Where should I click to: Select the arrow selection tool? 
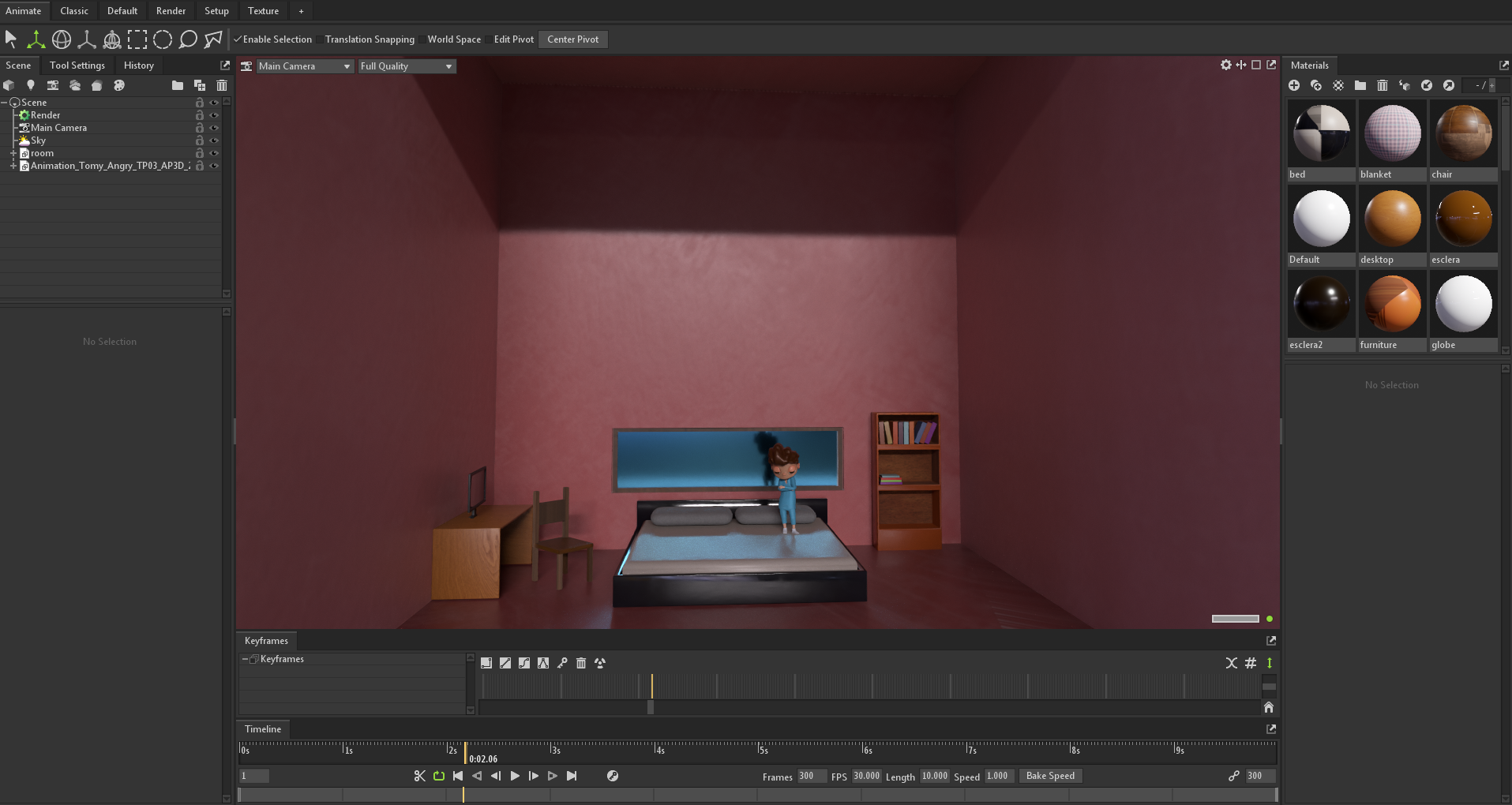click(x=11, y=39)
